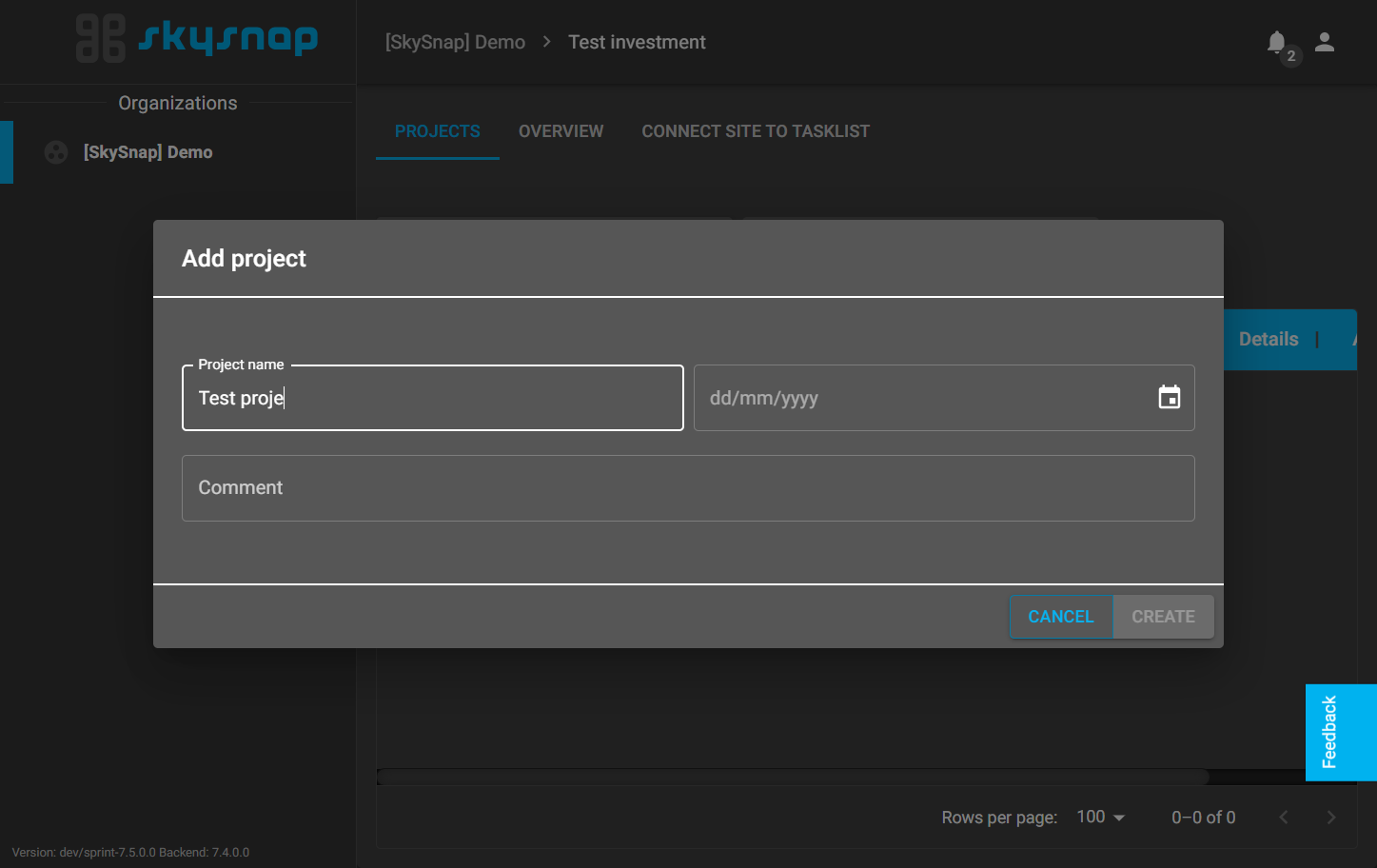The width and height of the screenshot is (1377, 868).
Task: Focus the Project name field
Action: coord(433,398)
